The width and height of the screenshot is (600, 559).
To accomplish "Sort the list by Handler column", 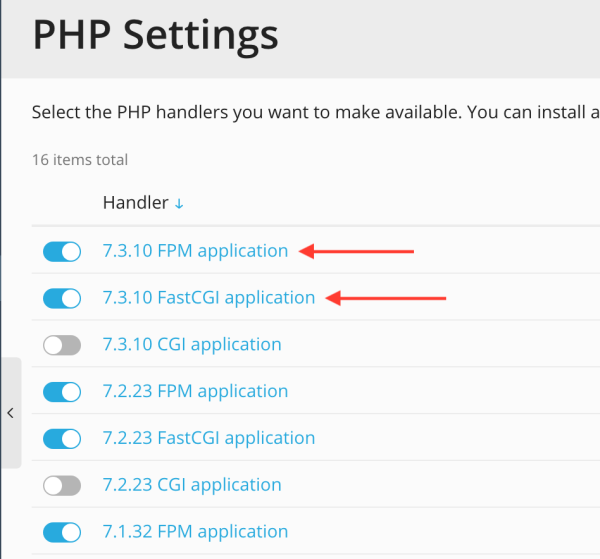I will [135, 202].
